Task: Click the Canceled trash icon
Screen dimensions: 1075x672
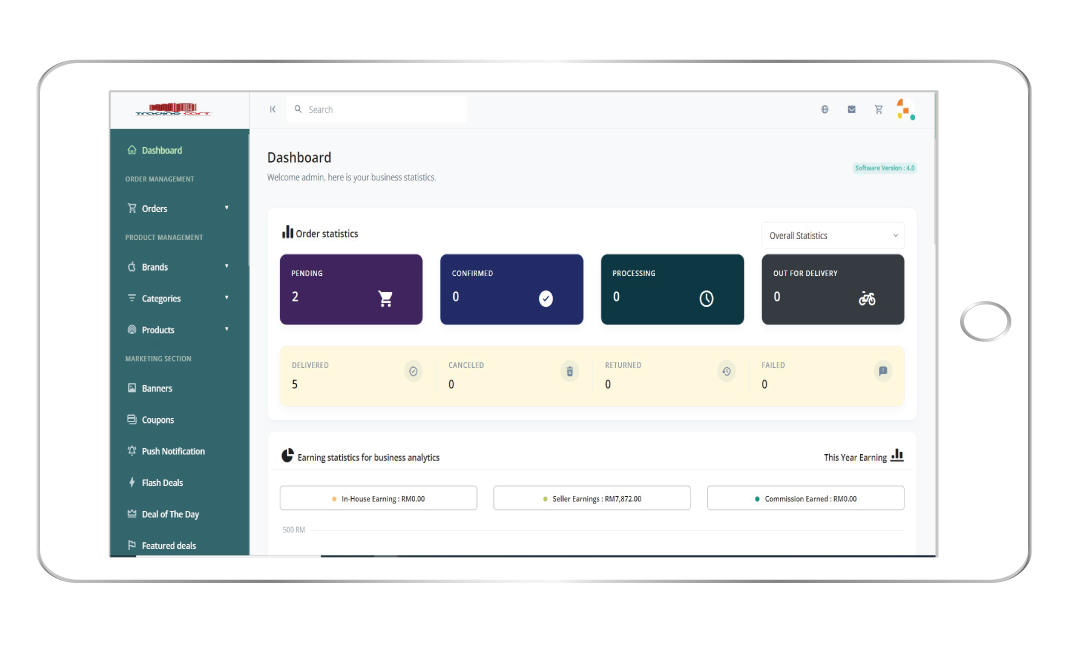Action: (570, 371)
